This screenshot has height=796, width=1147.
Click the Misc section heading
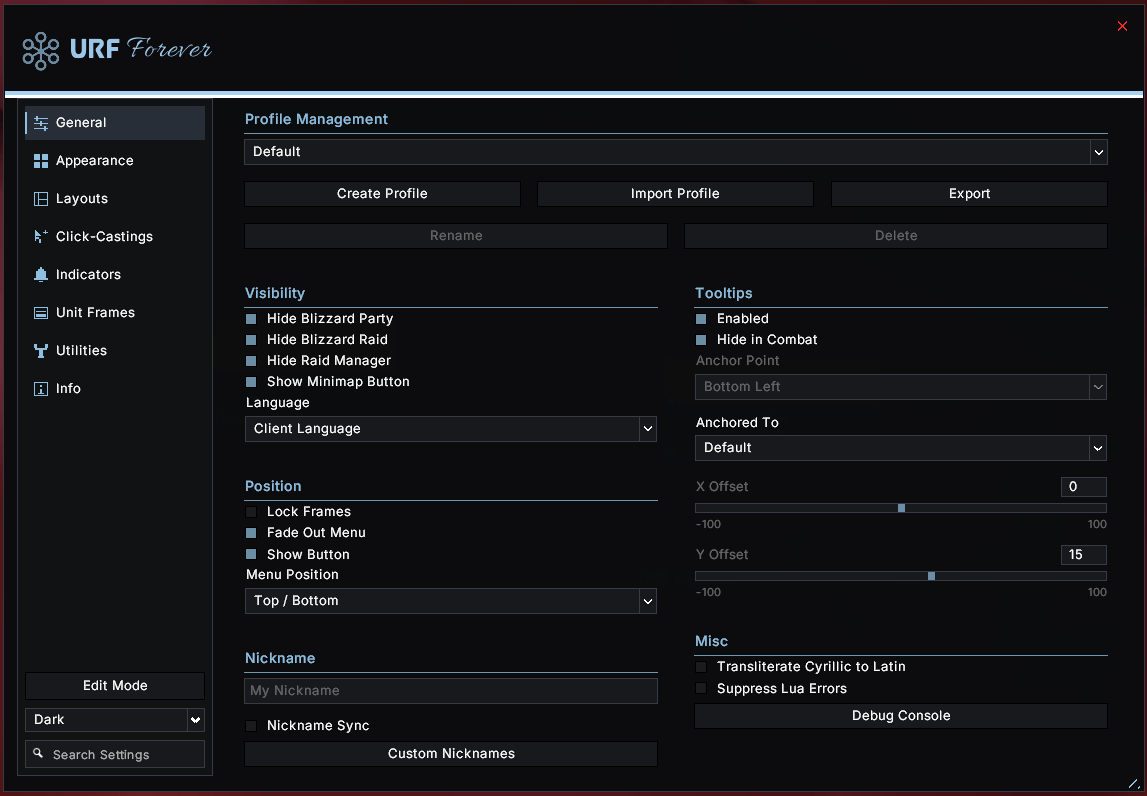click(711, 642)
